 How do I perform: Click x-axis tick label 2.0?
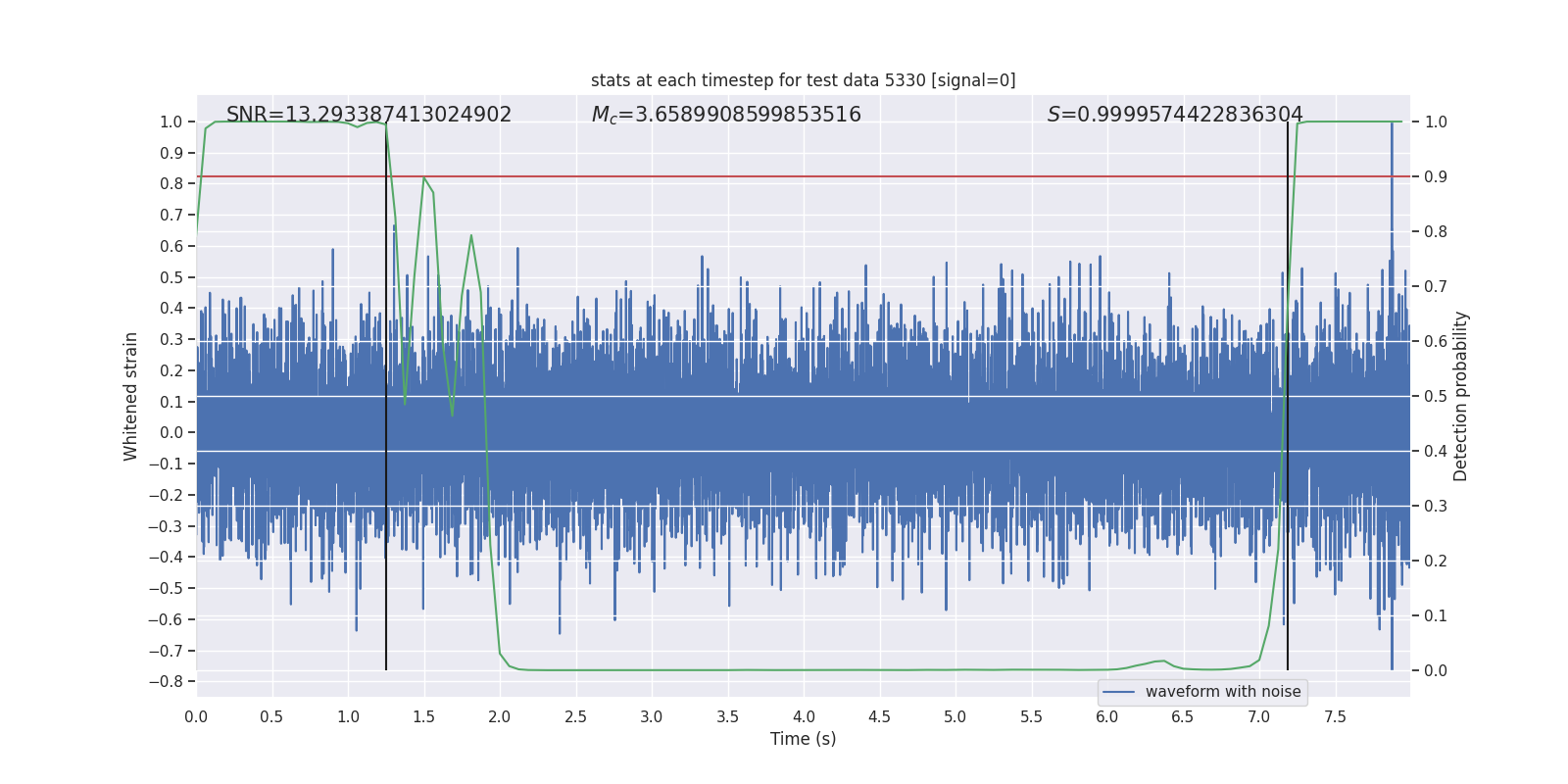[x=500, y=717]
